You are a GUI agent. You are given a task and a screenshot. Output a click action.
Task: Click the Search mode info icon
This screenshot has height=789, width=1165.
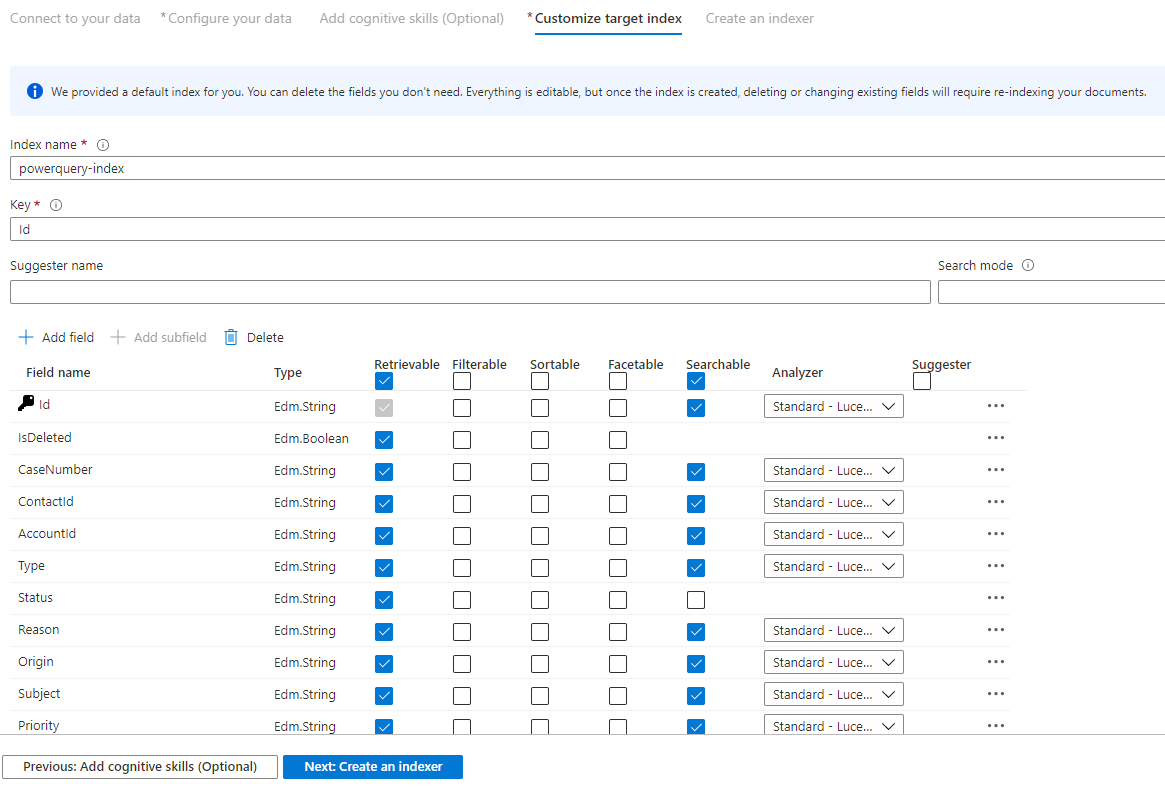[x=1028, y=265]
